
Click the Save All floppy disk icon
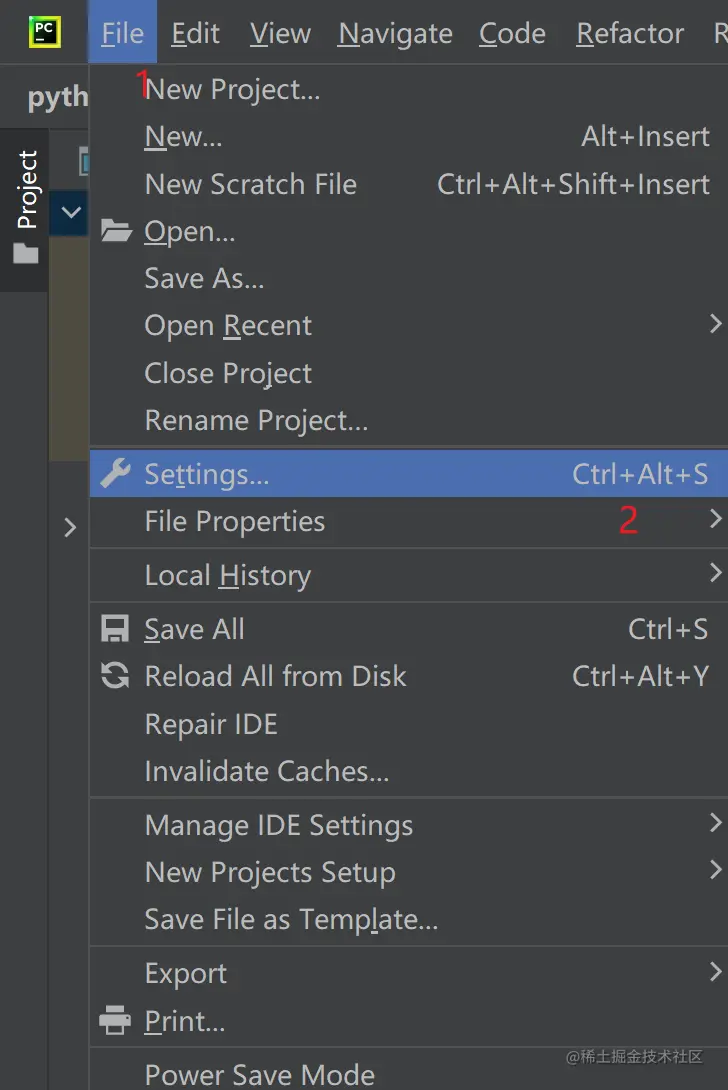[x=116, y=629]
